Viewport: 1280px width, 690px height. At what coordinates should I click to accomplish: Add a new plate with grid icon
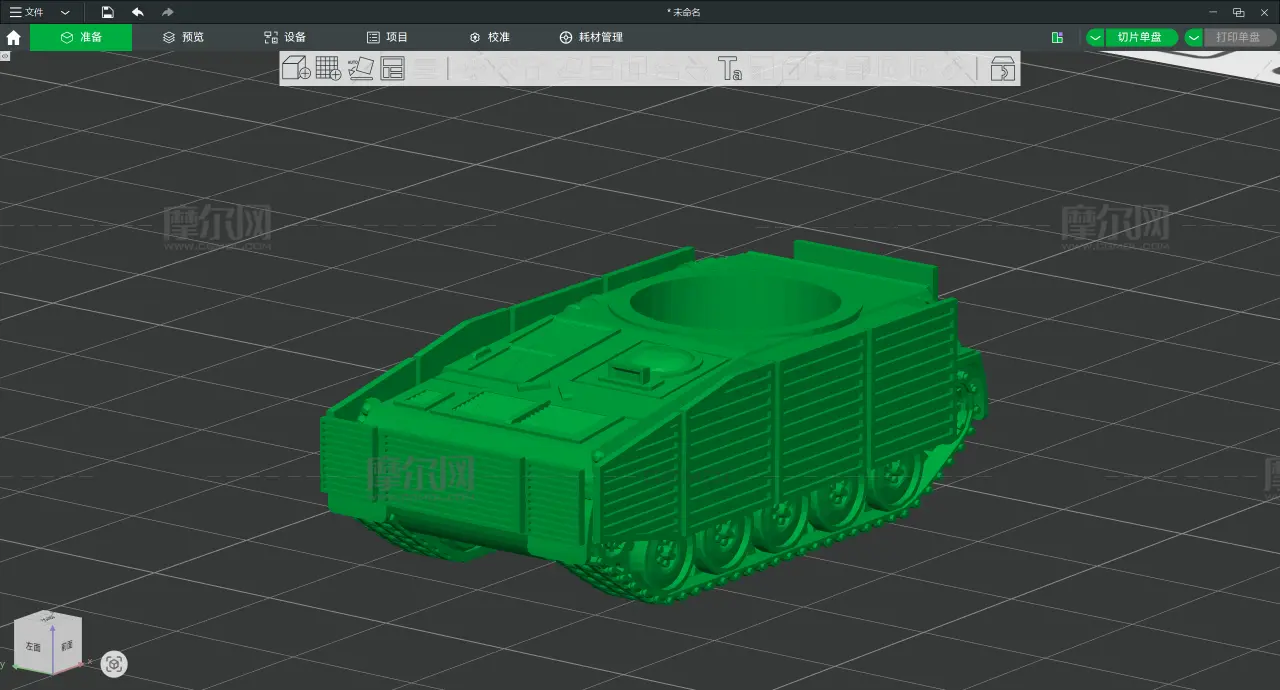tap(328, 68)
